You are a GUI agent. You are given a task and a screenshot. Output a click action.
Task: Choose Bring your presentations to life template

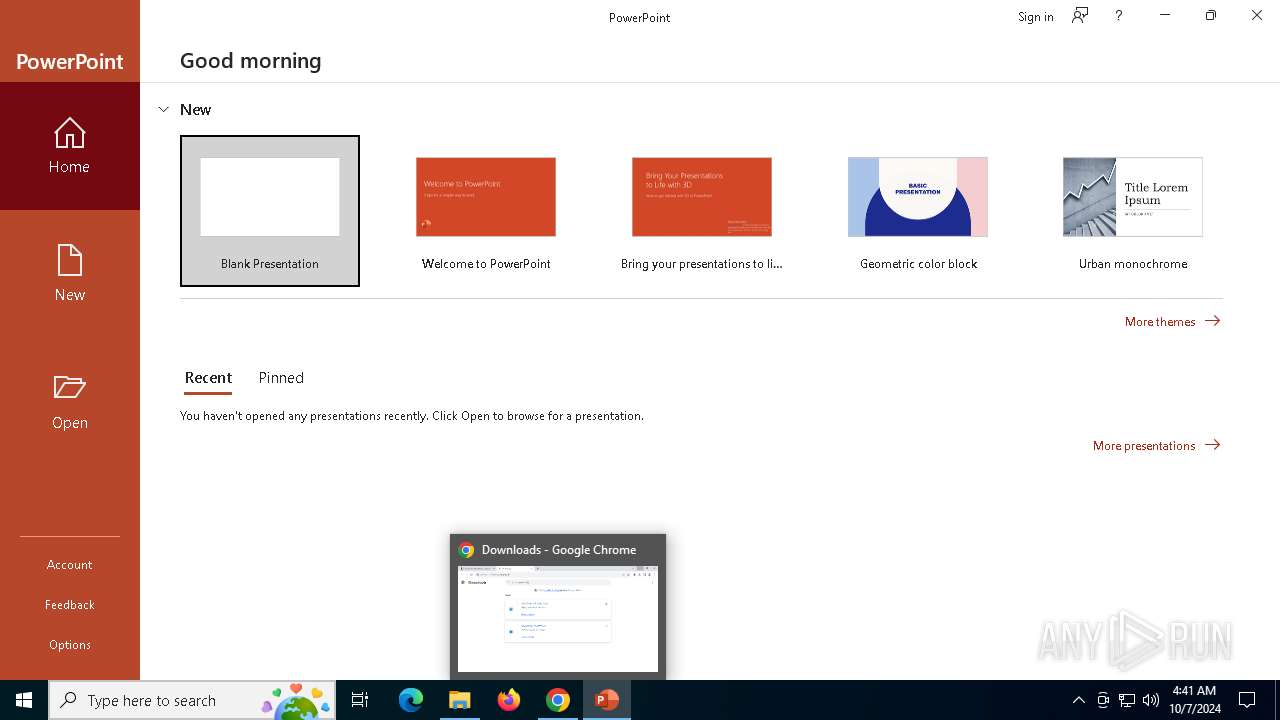(702, 211)
